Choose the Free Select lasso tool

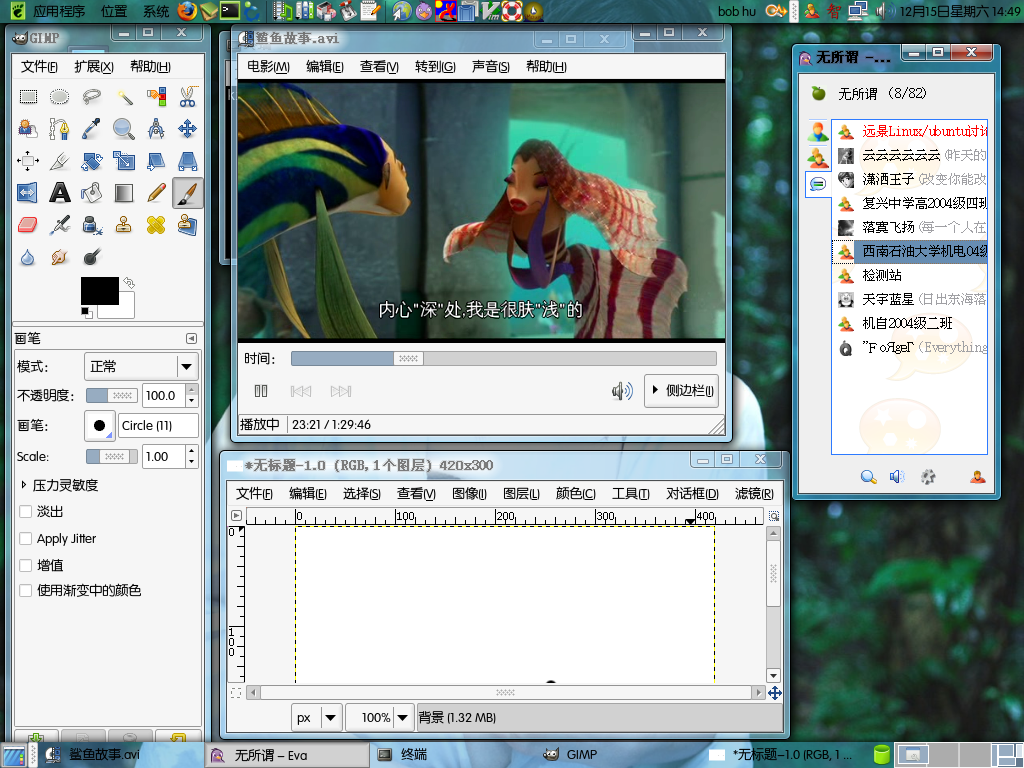click(91, 97)
